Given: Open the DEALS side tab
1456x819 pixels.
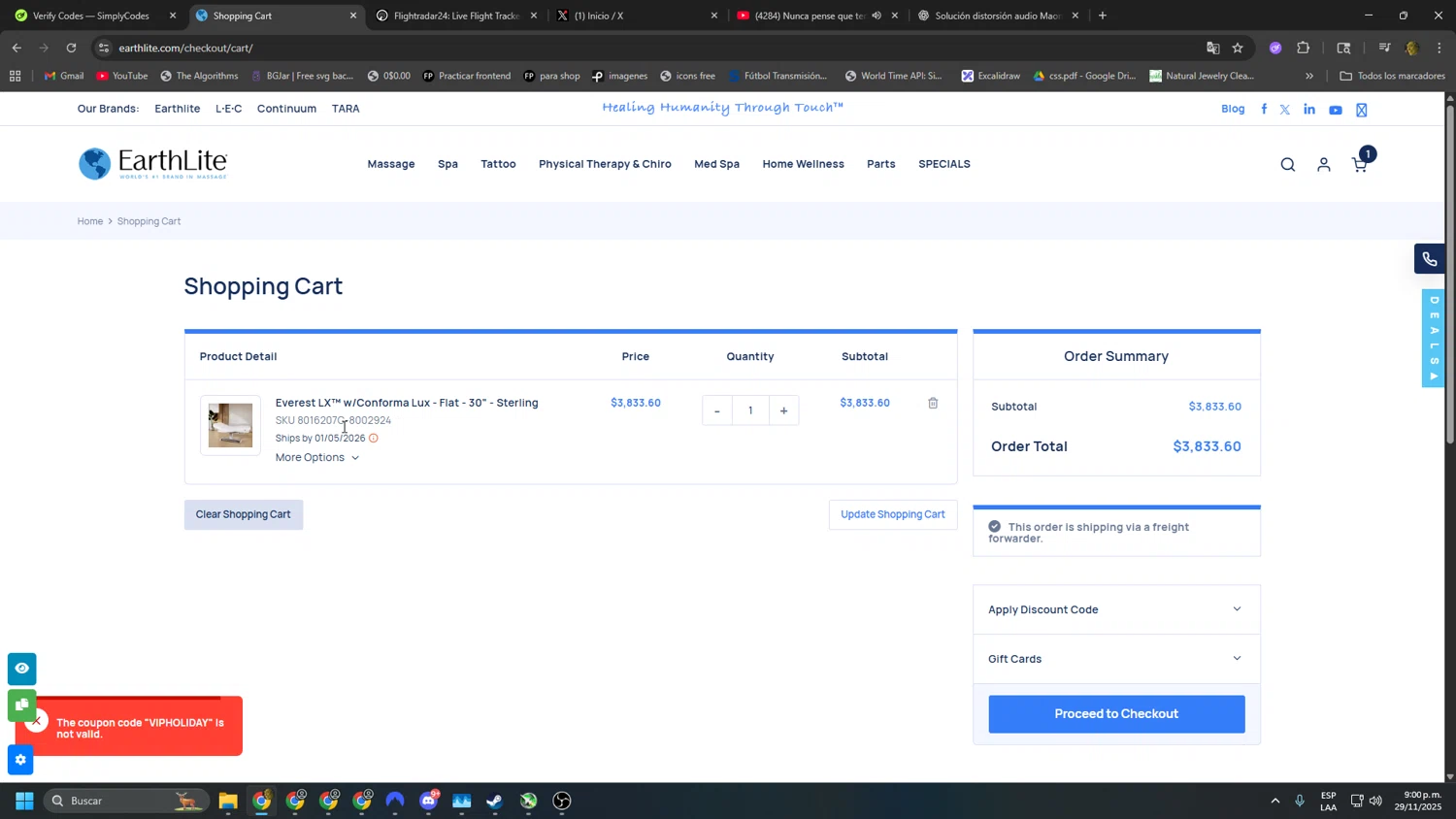Looking at the screenshot, I should [x=1434, y=339].
